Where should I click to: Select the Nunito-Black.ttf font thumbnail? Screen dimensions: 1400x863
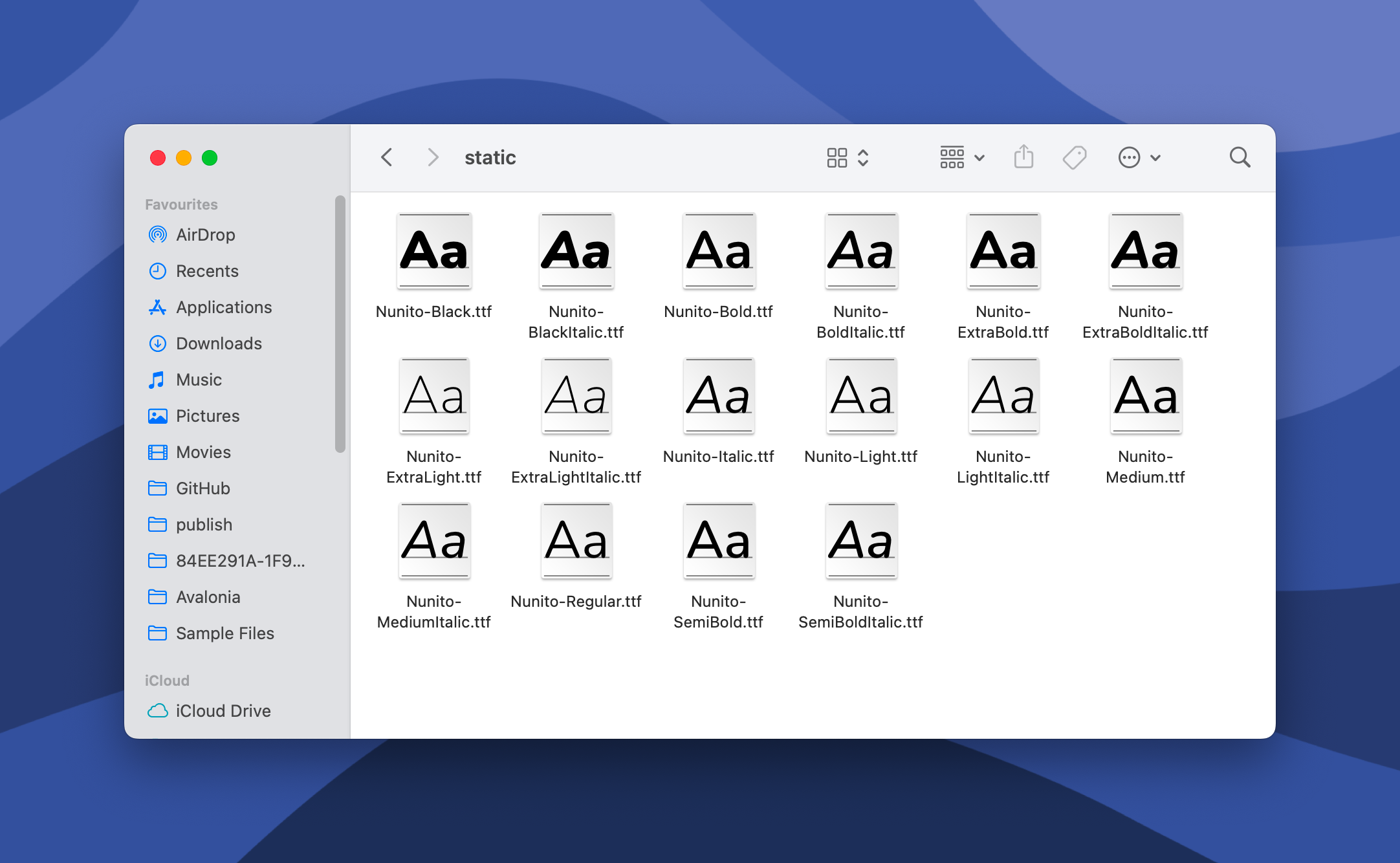pyautogui.click(x=434, y=250)
